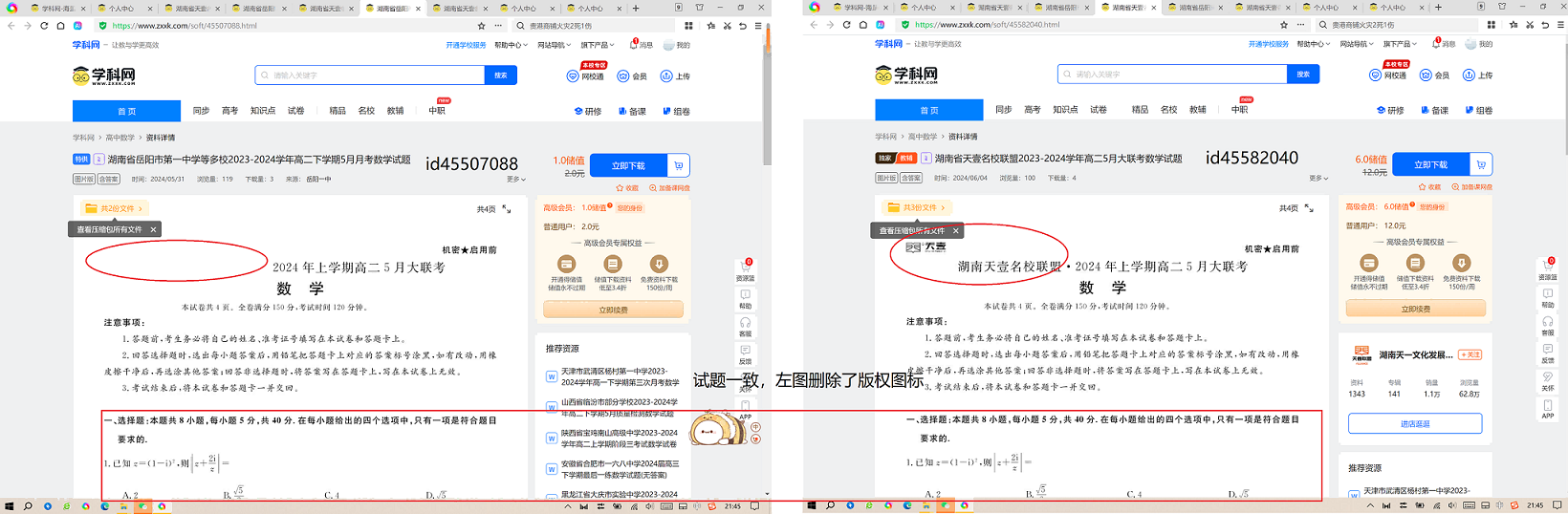Open the 试卷 nav item in the right window
The width and height of the screenshot is (1568, 514).
(1099, 110)
